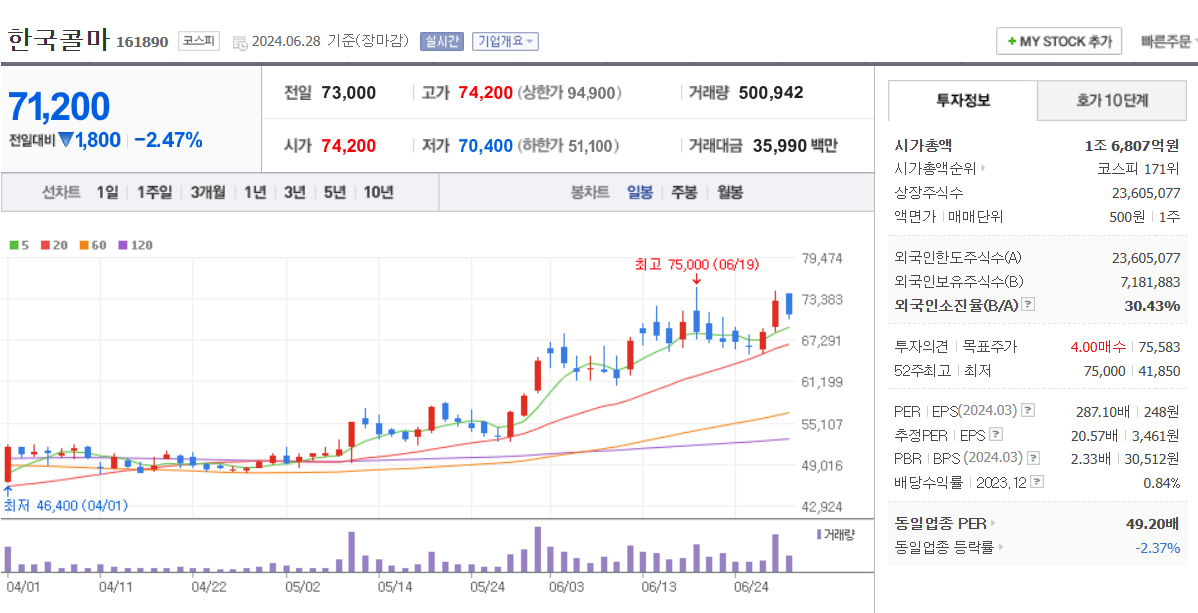Screen dimensions: 1198x613
Task: Select the 일봉 candlestick chart
Action: pyautogui.click(x=640, y=193)
